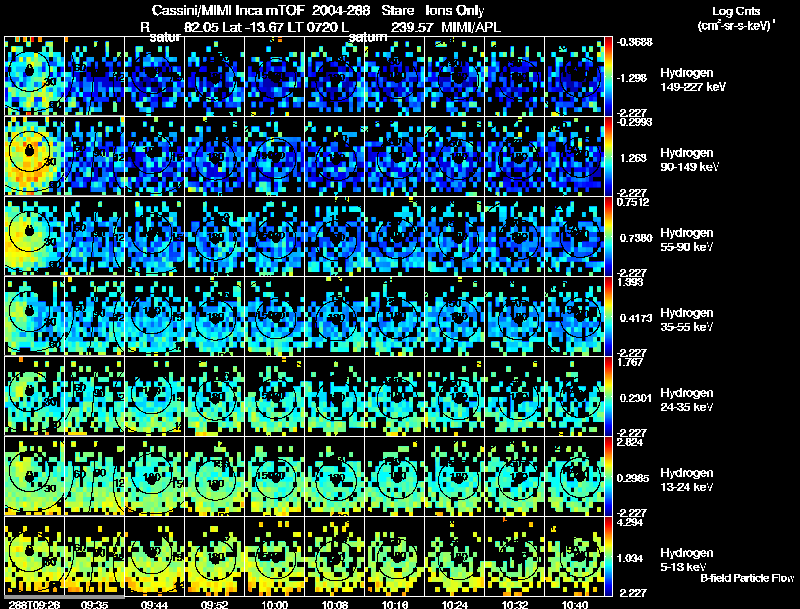Screen dimensions: 800x609
Task: Click the color bar beside Hydrogen 35-55 keV
Action: (608, 316)
